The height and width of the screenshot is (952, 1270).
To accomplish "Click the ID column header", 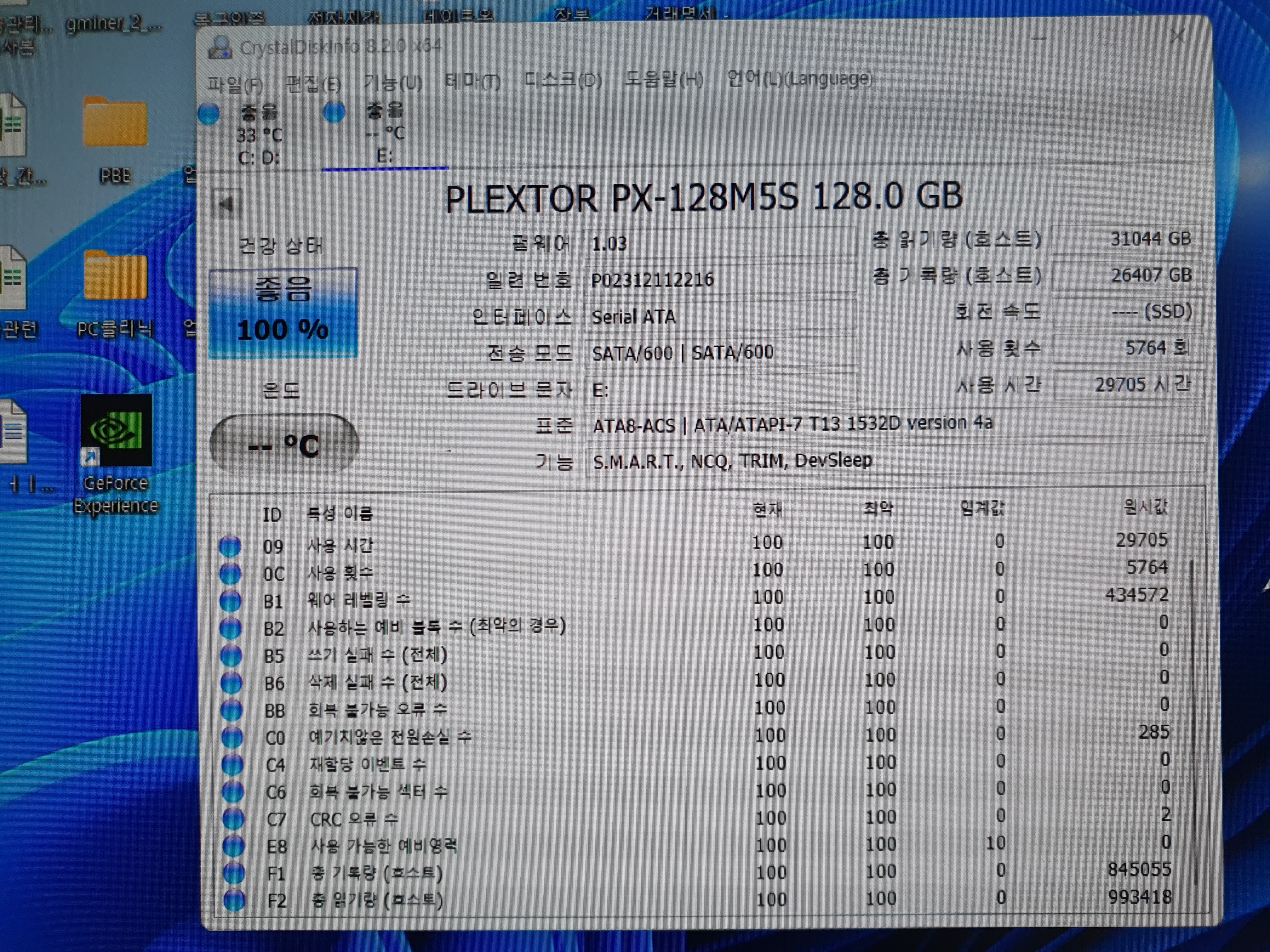I will pos(272,514).
